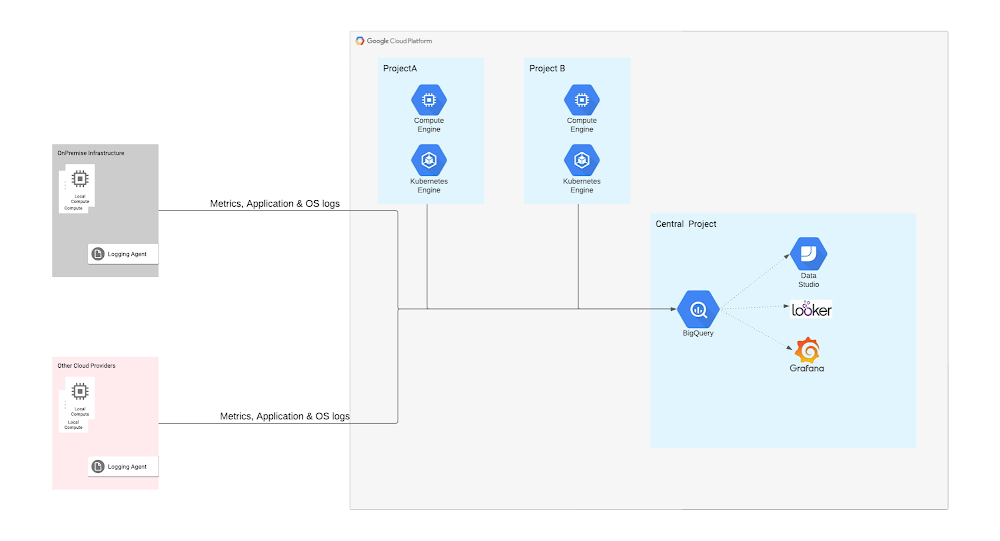
Task: Click the Other Cloud Providers Logging Agent box
Action: [x=123, y=466]
